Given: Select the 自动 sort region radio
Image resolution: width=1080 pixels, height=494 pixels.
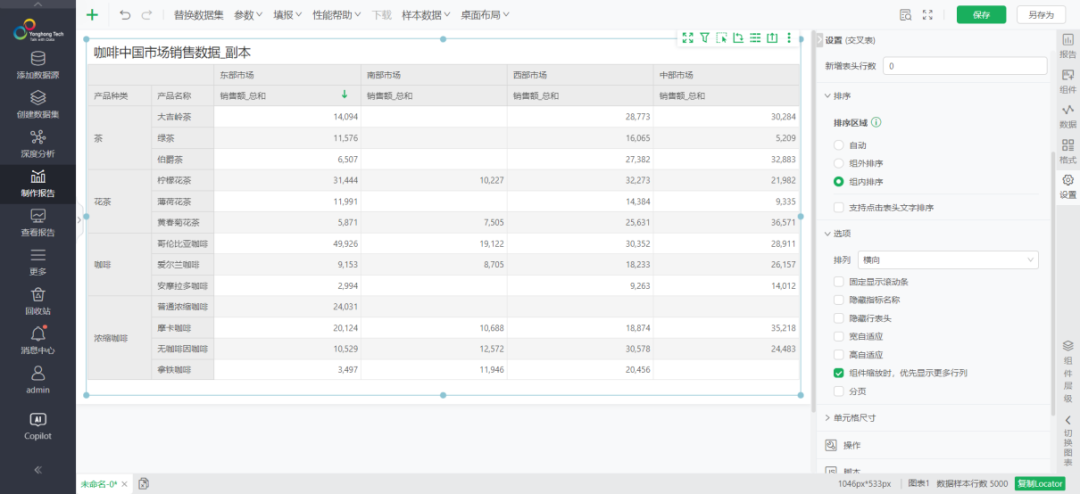Looking at the screenshot, I should 838,145.
